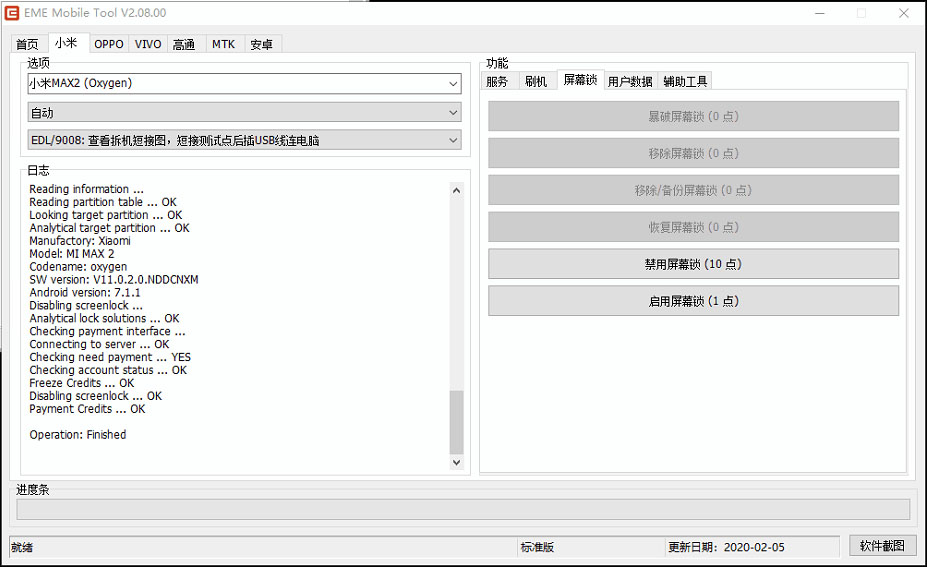Viewport: 927px width, 567px height.
Task: Open the 用户数据 function tab
Action: click(630, 82)
